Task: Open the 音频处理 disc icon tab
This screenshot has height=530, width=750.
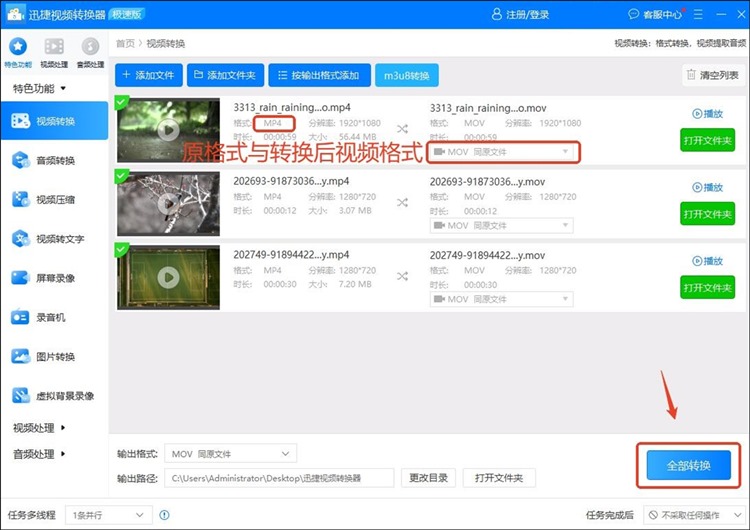Action: pos(90,53)
